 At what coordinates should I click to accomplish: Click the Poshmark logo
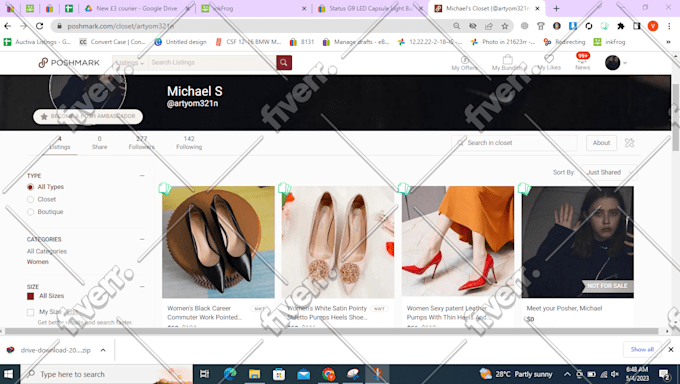(69, 63)
